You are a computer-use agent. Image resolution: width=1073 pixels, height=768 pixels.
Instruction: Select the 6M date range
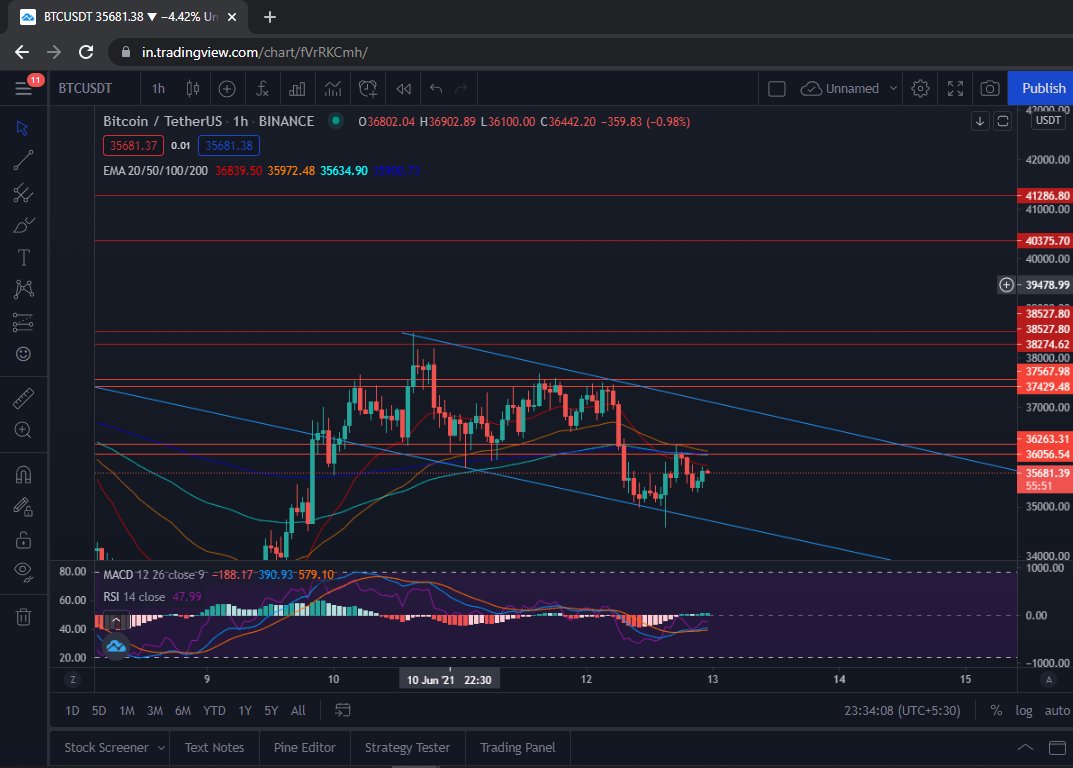[183, 711]
